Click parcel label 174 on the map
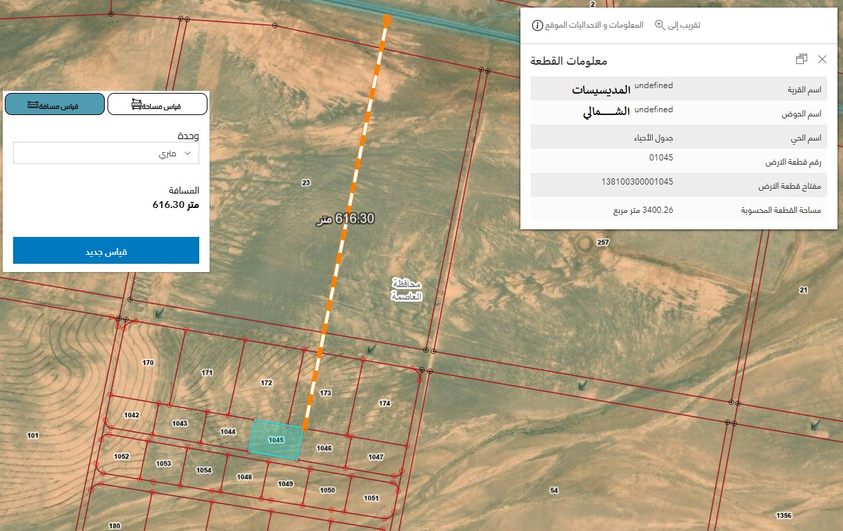Image resolution: width=843 pixels, height=531 pixels. click(384, 403)
